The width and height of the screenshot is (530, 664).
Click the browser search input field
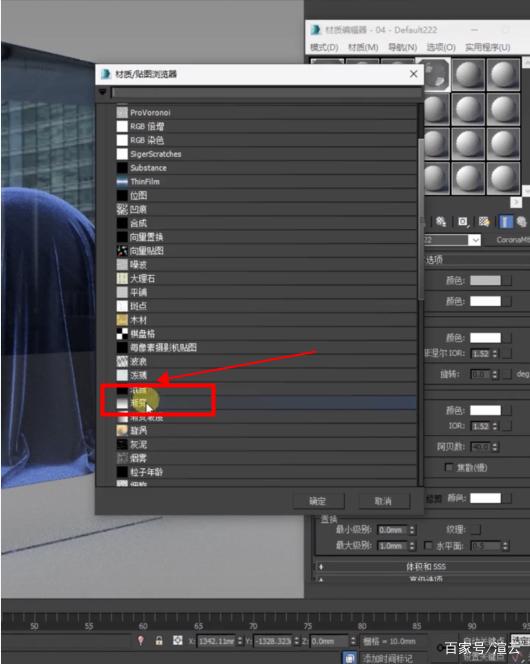tap(266, 92)
